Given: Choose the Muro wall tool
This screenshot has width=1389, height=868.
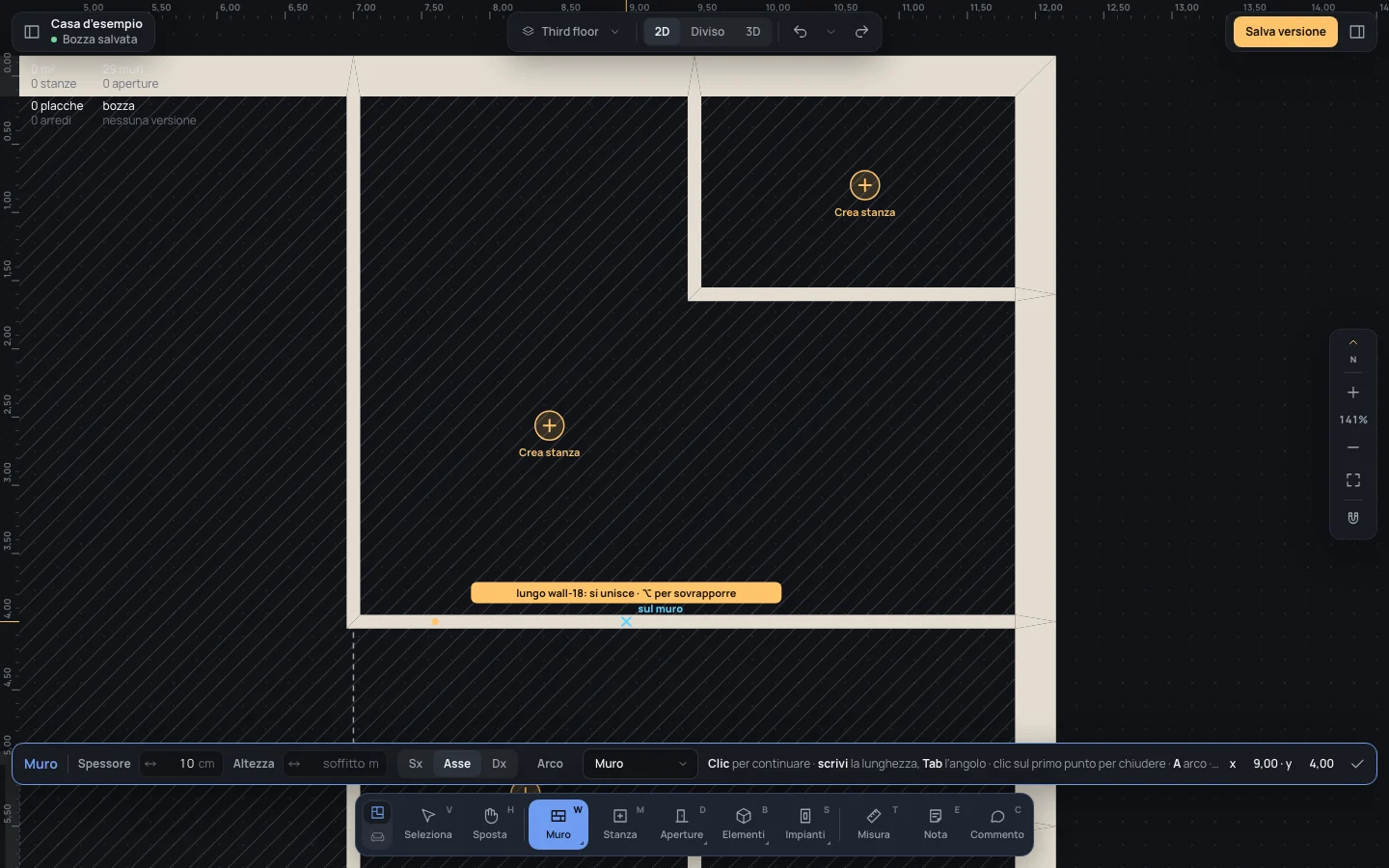Looking at the screenshot, I should coord(558,825).
